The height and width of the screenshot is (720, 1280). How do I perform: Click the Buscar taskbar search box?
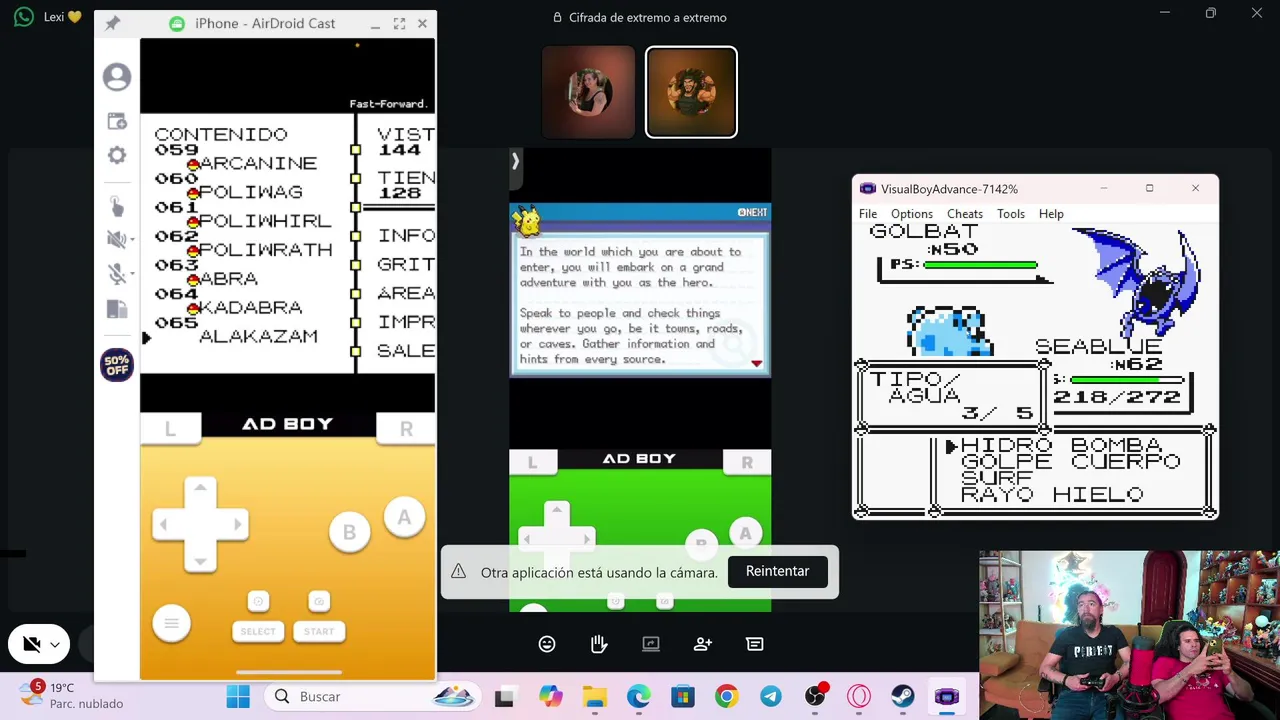[x=373, y=697]
